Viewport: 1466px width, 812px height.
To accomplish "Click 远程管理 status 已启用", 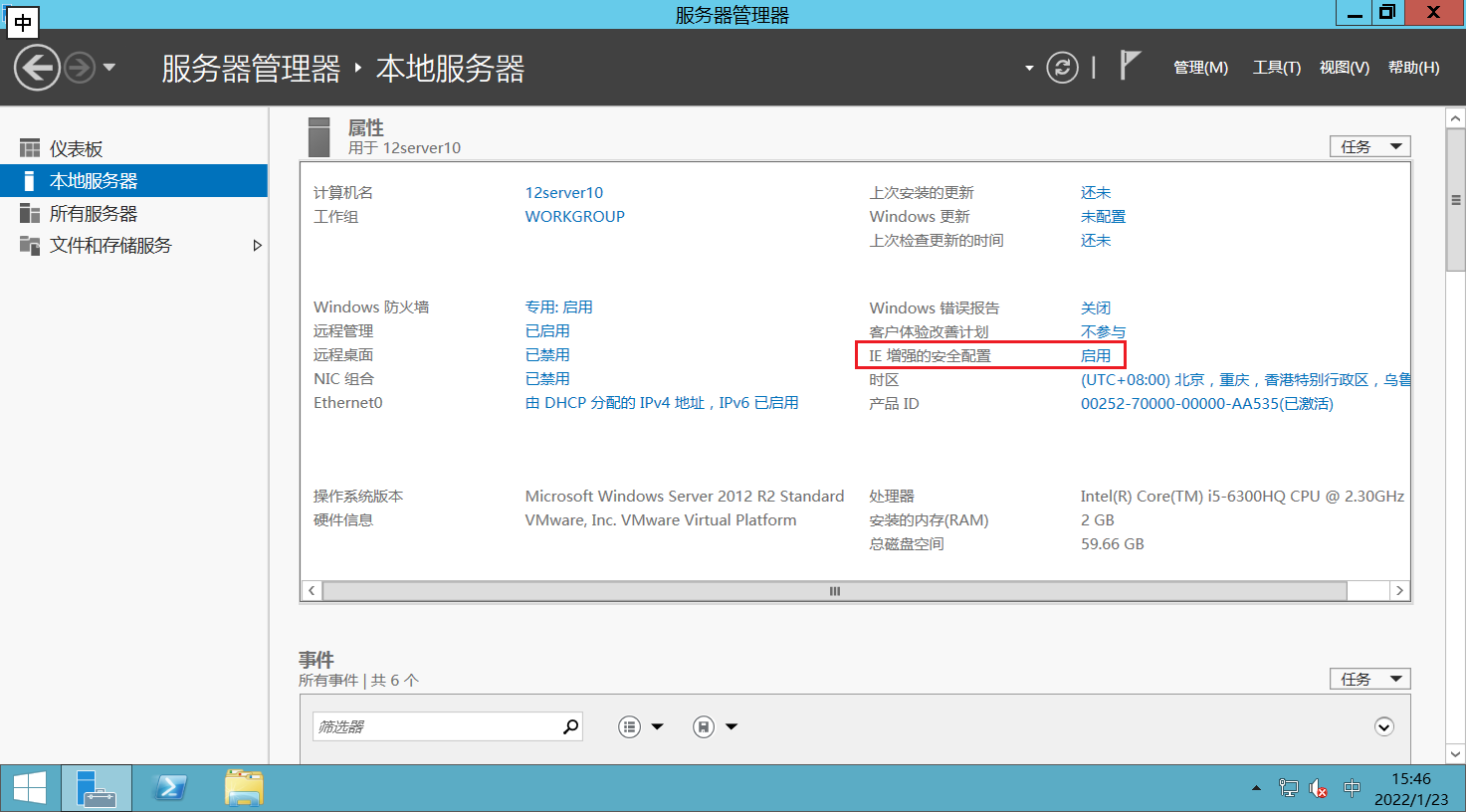I will pyautogui.click(x=547, y=331).
